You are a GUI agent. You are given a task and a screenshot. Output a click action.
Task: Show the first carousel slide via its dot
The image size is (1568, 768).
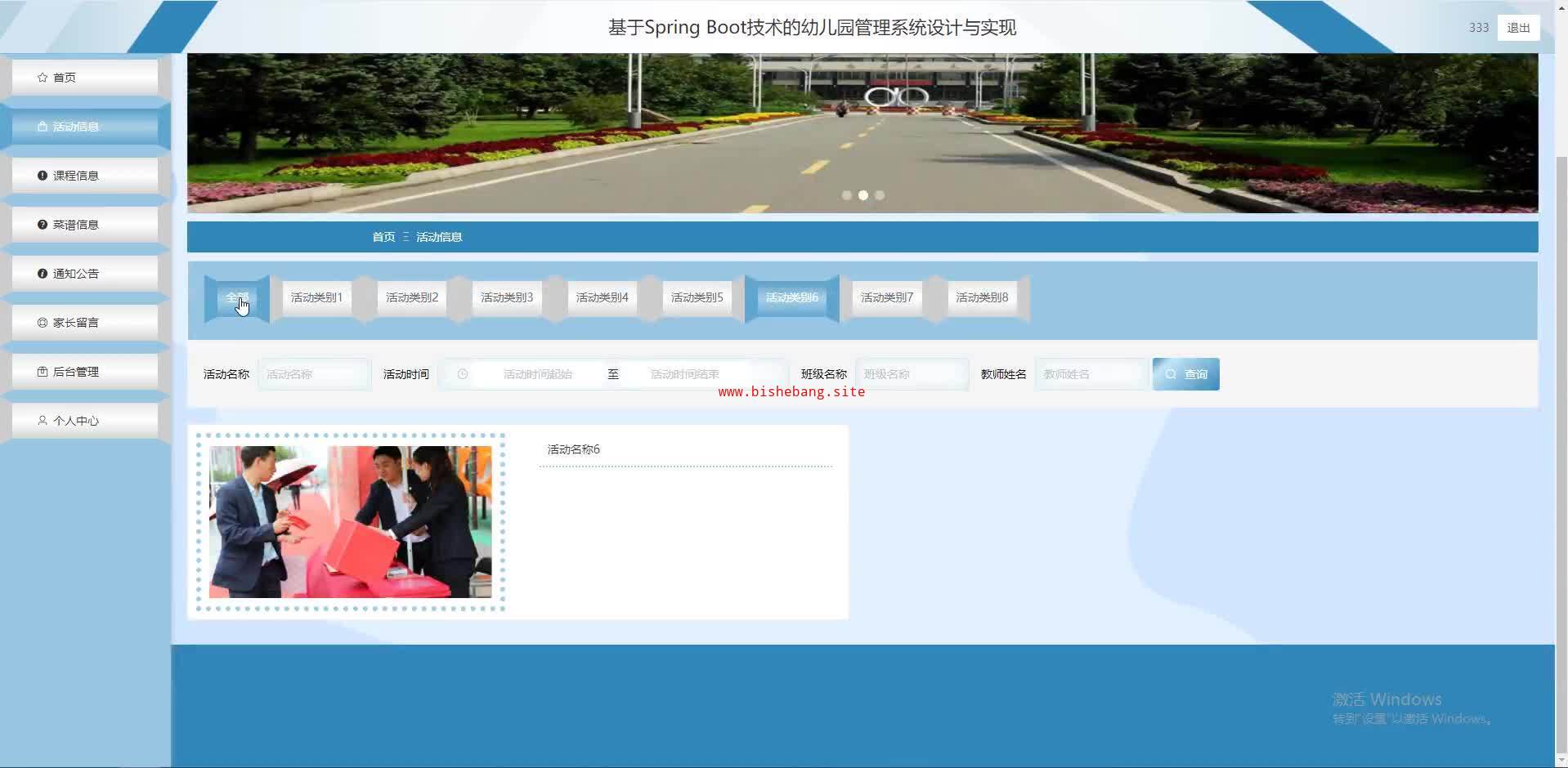847,195
